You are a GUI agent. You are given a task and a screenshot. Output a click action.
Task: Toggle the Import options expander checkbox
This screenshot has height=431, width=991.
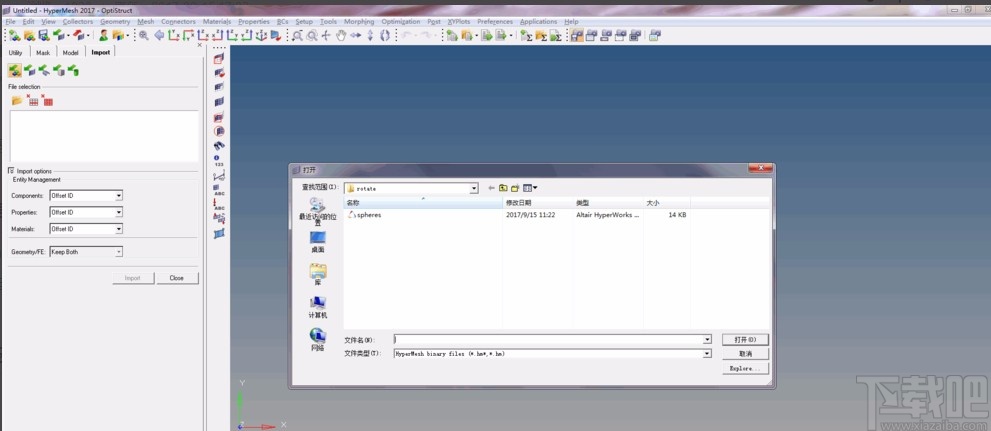(x=11, y=171)
